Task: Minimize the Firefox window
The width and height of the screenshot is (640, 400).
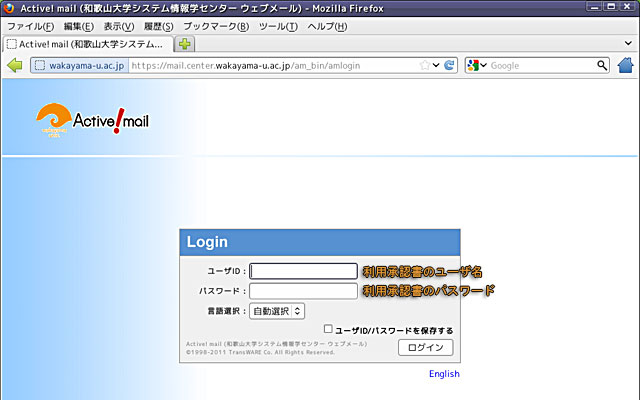Action: 595,7
